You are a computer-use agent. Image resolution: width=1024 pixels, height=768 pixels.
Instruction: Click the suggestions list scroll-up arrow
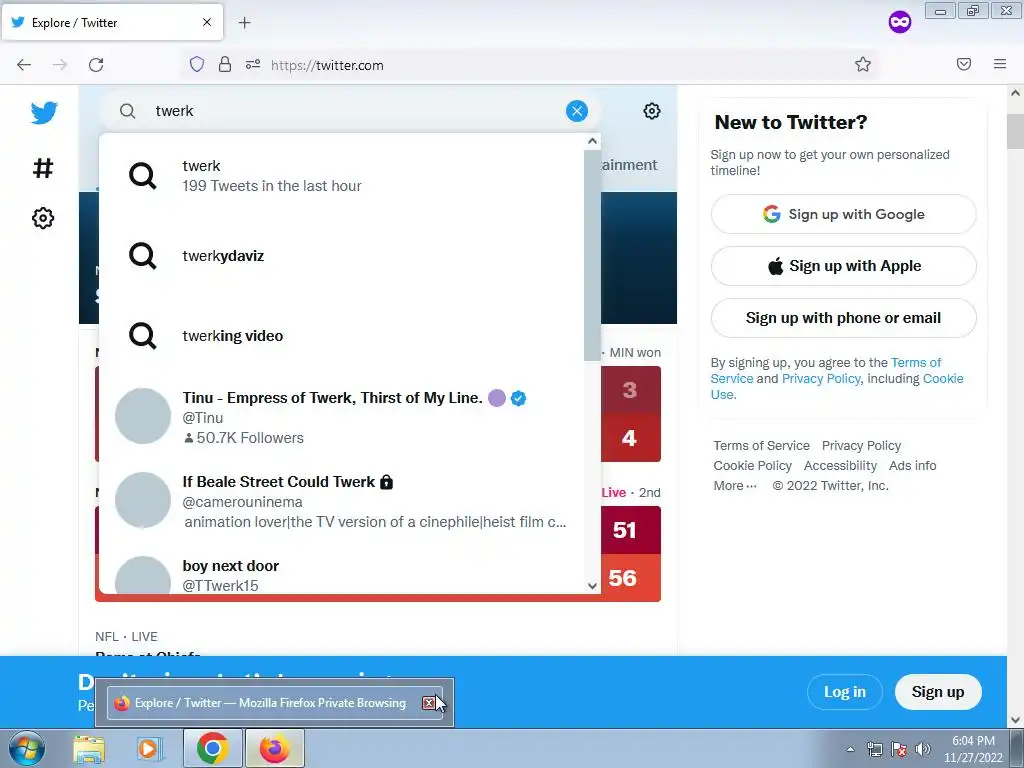point(592,141)
